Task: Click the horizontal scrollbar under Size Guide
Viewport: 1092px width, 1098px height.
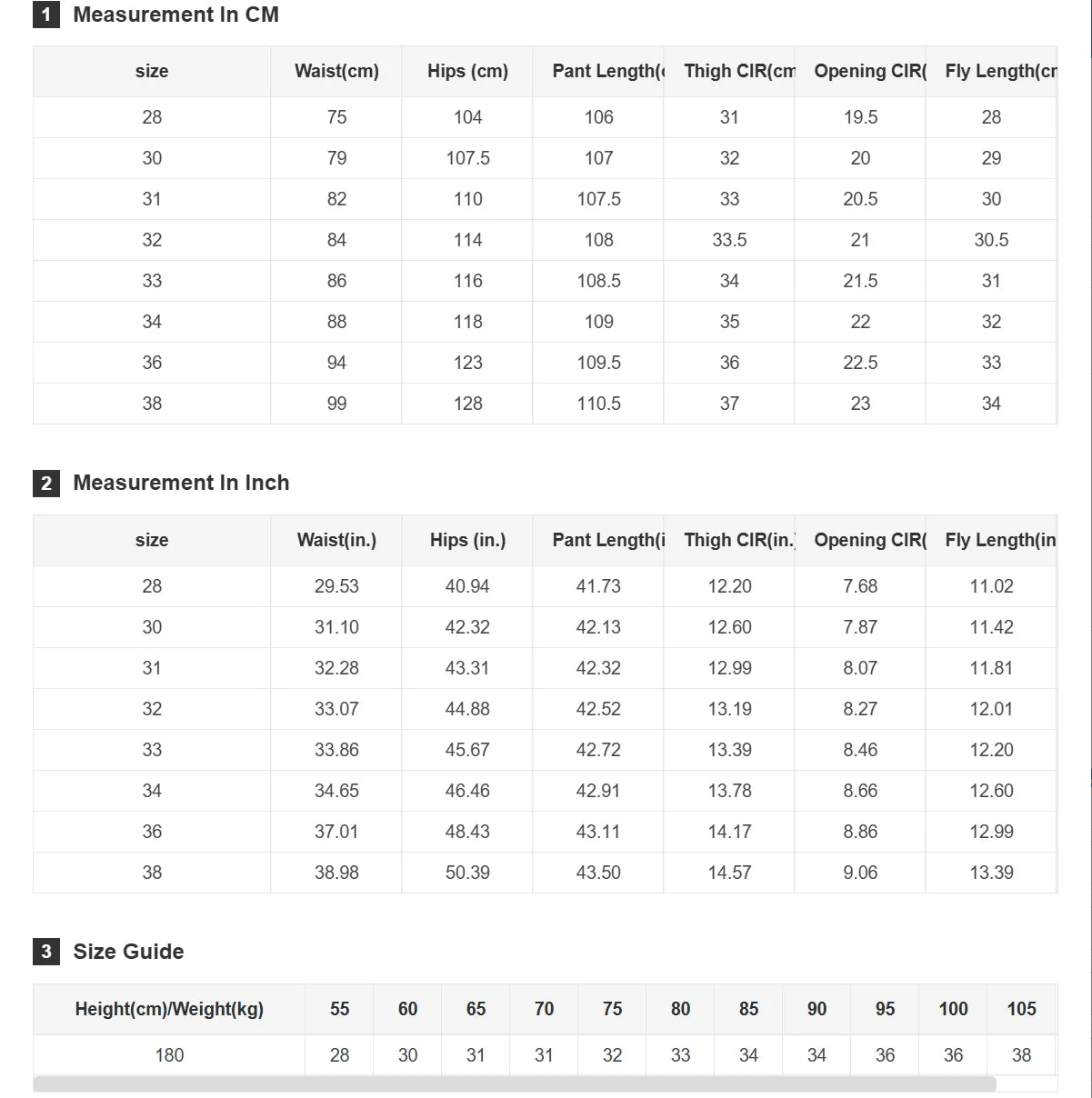Action: point(515,1083)
